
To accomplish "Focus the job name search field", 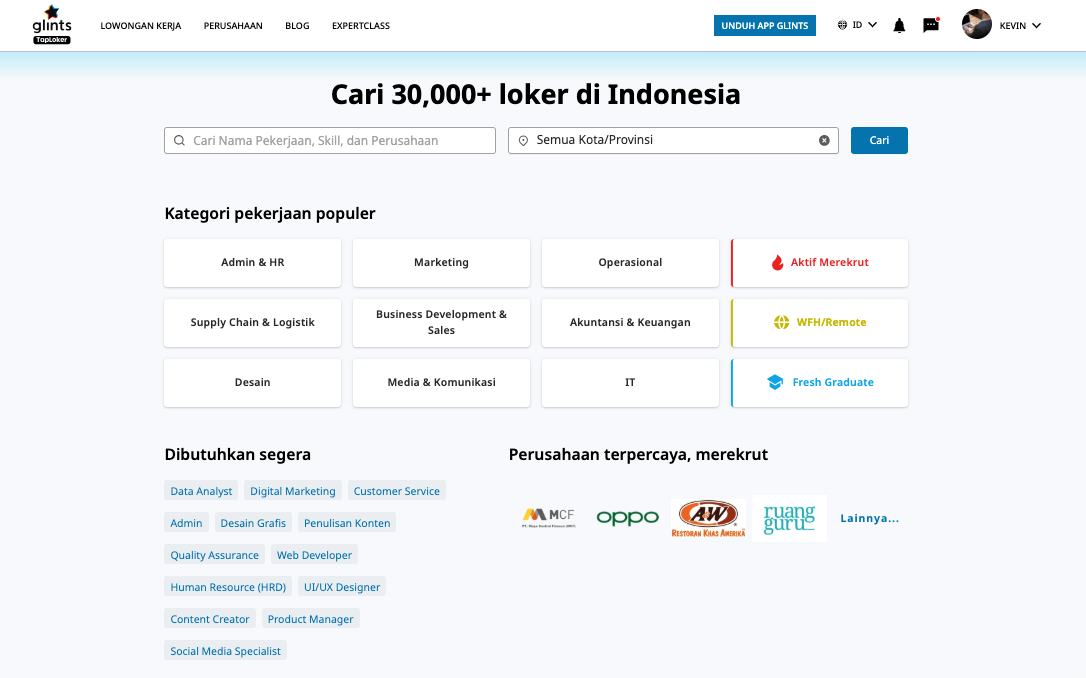I will [330, 141].
